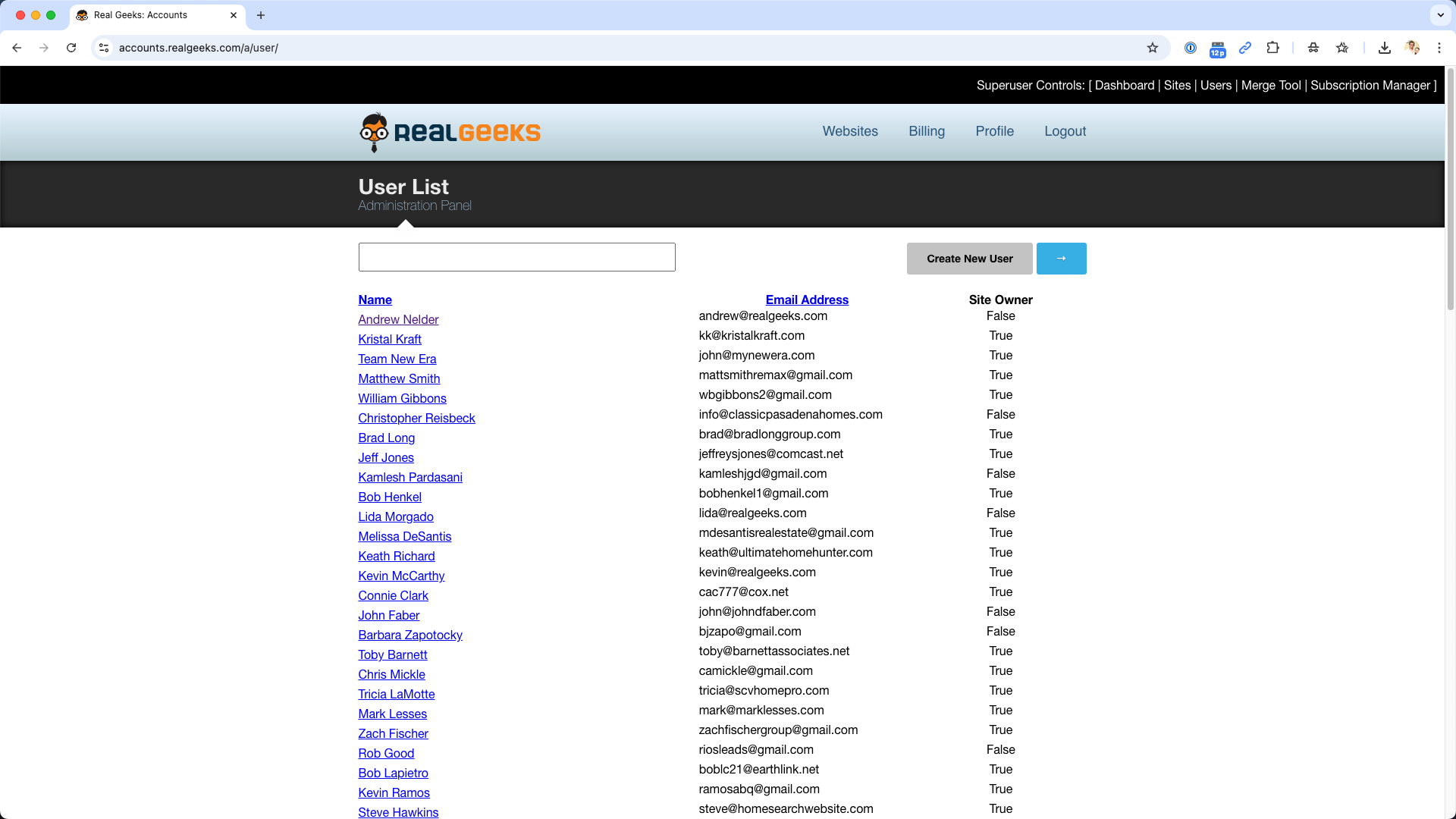
Task: Open the 1Password extension
Action: click(x=1191, y=48)
